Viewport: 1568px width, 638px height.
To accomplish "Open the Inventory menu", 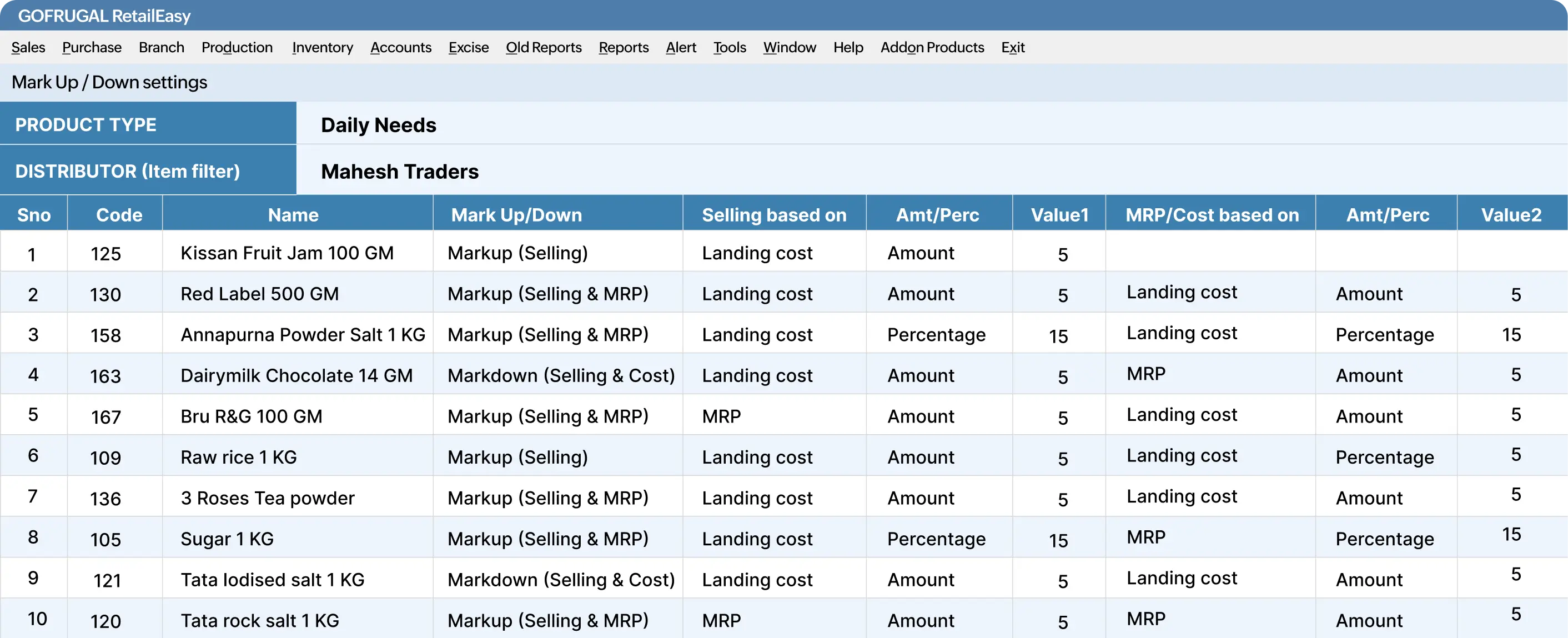I will coord(322,48).
